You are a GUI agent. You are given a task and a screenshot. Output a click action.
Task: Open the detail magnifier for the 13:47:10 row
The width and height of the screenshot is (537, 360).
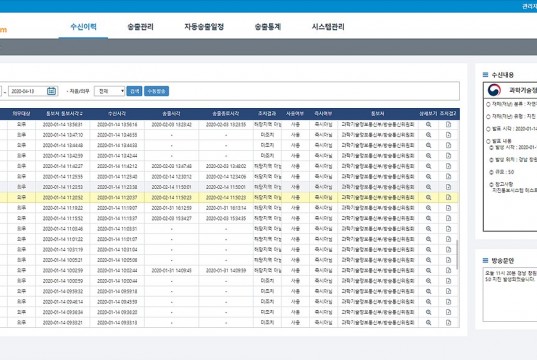(428, 135)
